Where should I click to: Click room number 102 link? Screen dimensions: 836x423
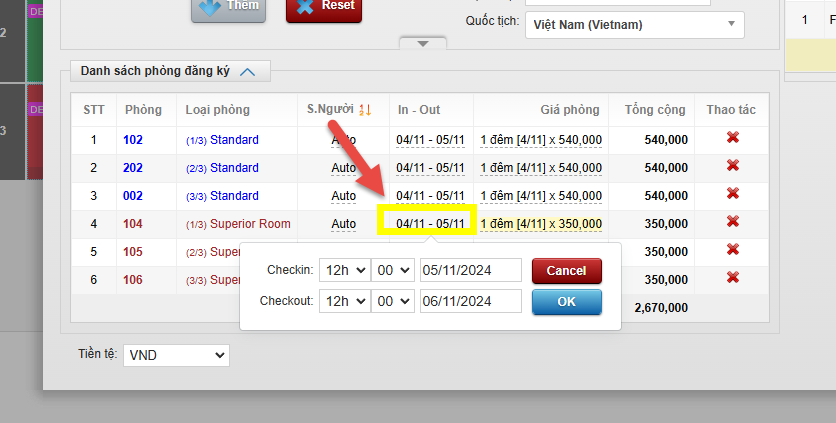coord(134,140)
